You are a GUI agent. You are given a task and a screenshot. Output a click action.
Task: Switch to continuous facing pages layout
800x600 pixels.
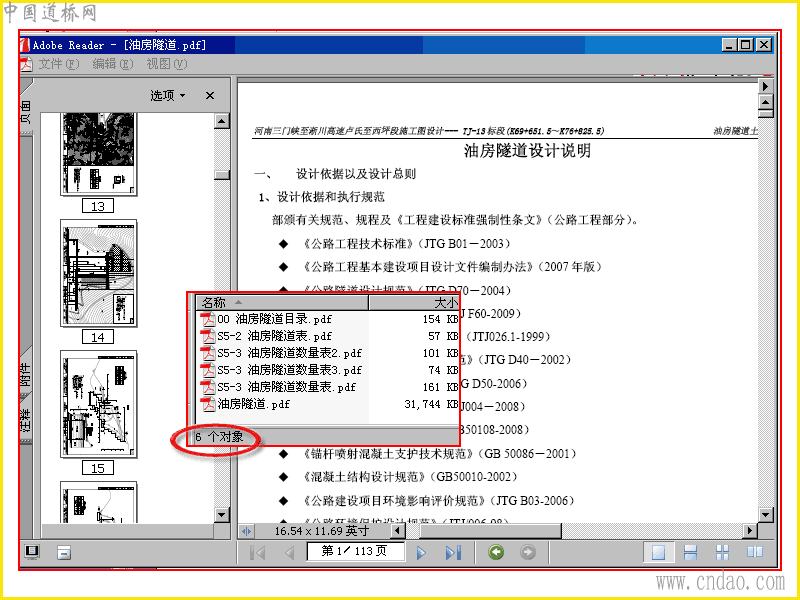[722, 552]
